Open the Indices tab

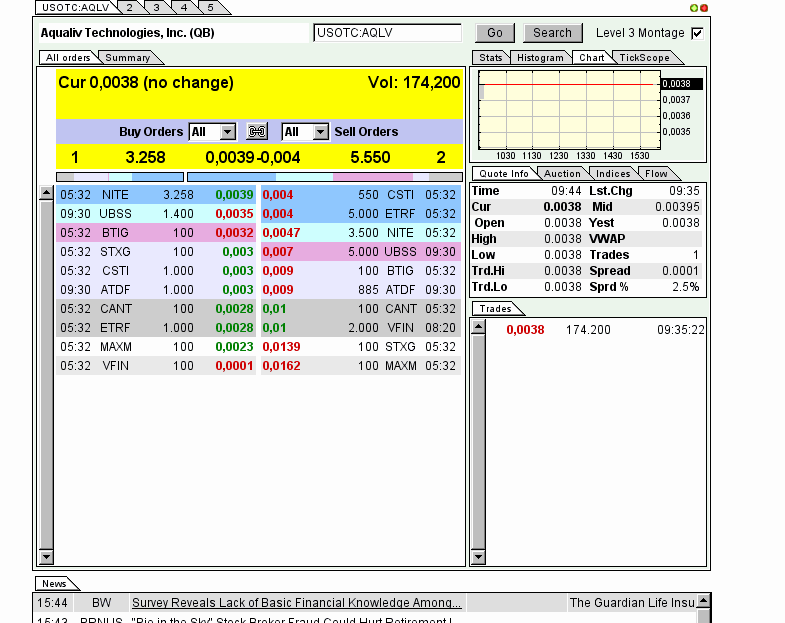pos(613,174)
